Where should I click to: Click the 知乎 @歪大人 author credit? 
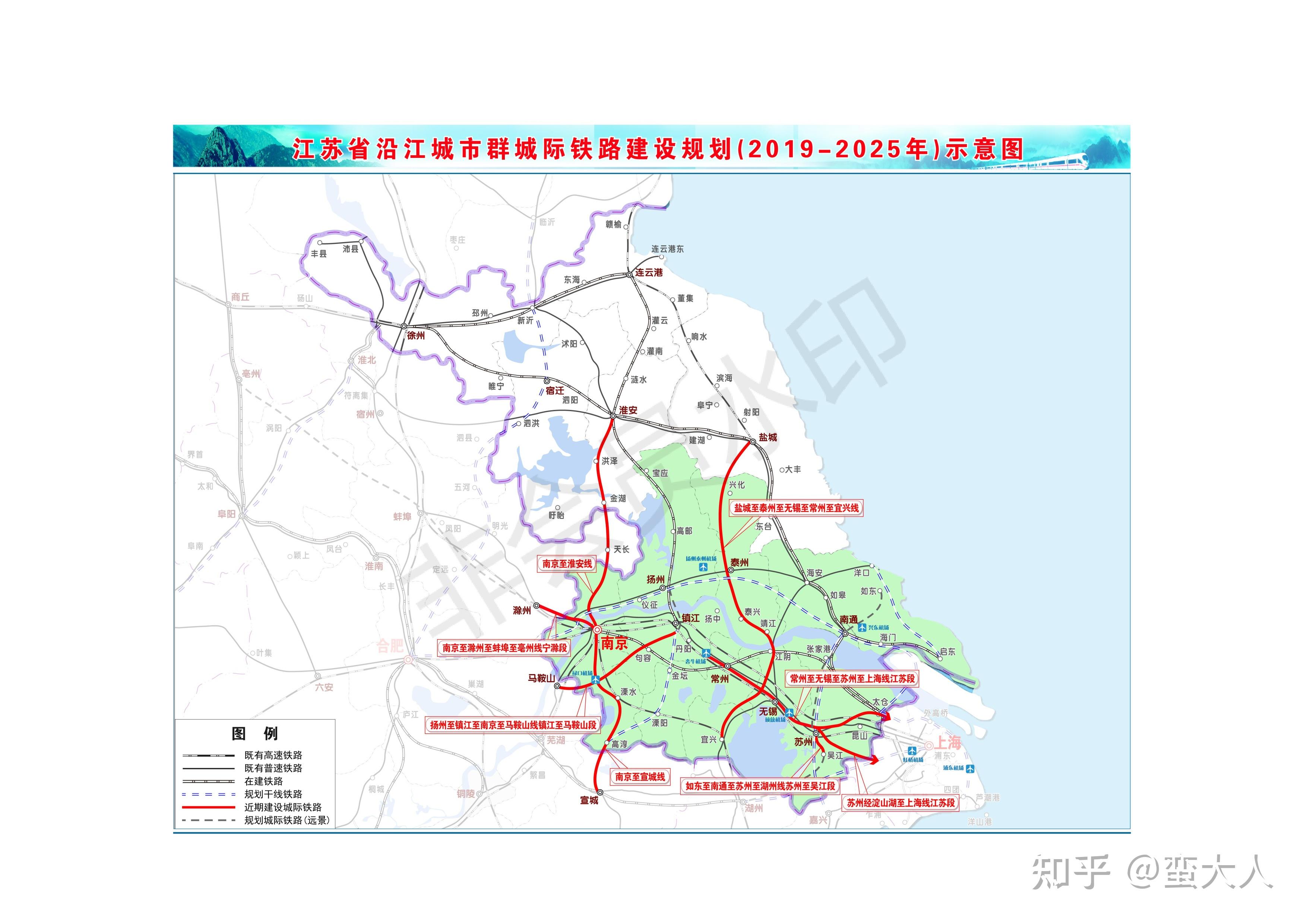click(1152, 871)
